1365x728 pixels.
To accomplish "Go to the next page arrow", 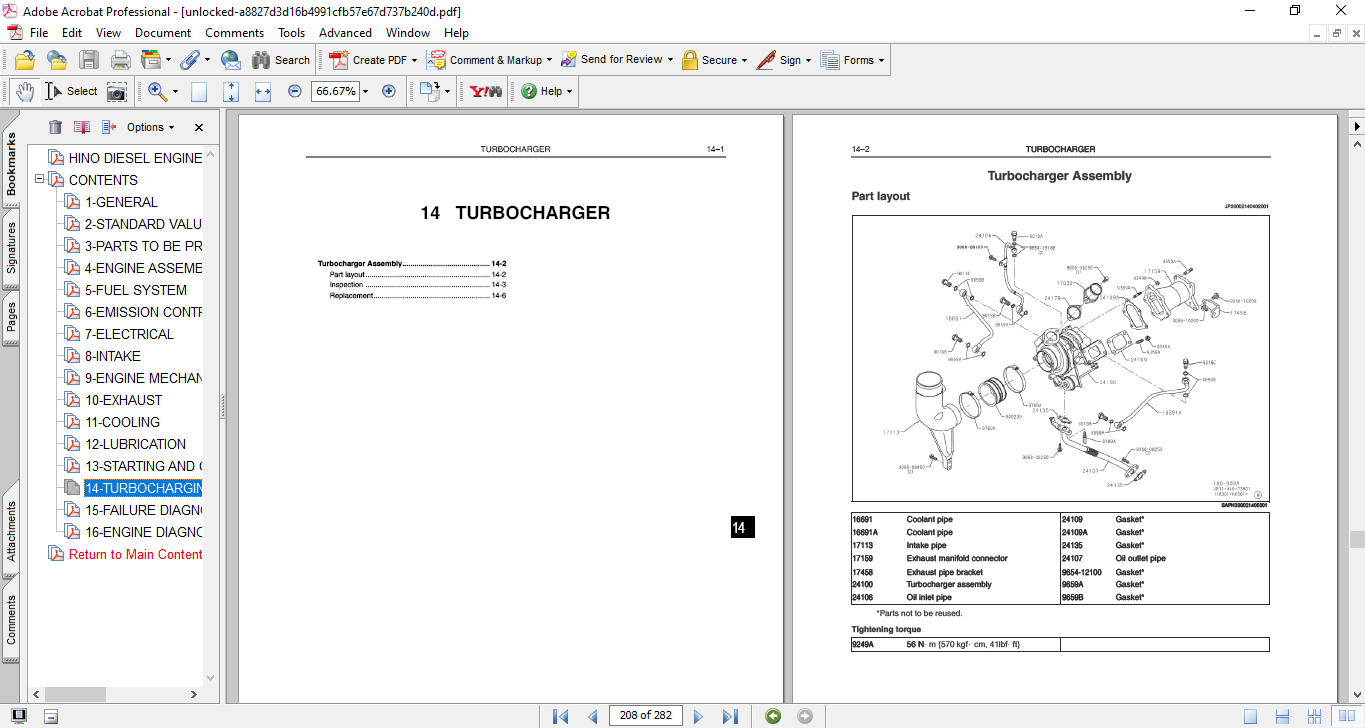I will (698, 716).
